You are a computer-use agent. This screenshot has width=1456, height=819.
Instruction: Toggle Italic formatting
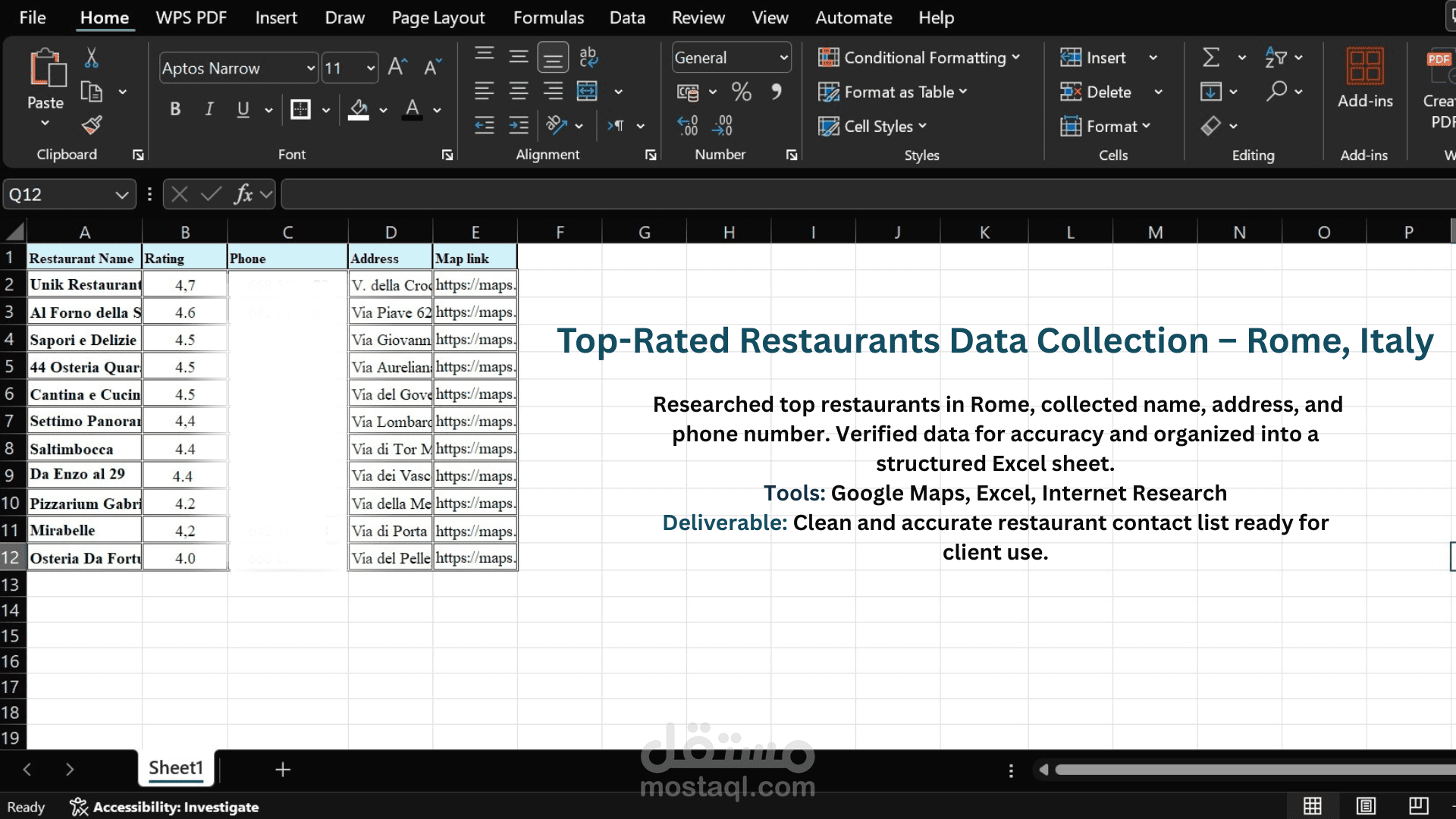click(209, 109)
